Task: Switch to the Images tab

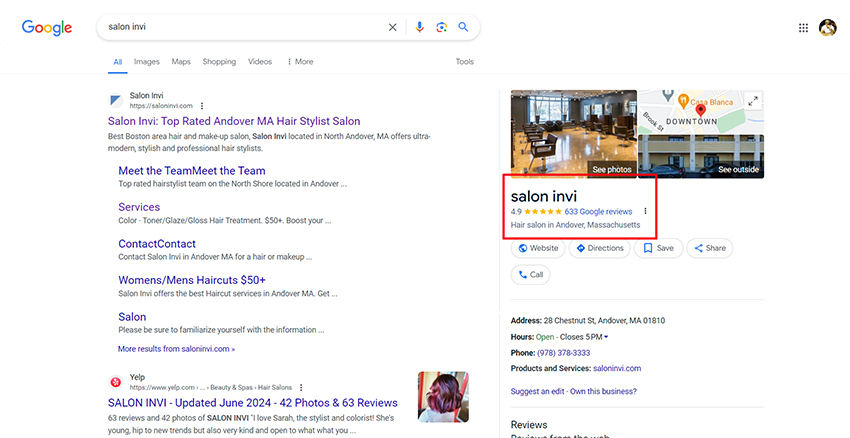Action: click(x=146, y=62)
